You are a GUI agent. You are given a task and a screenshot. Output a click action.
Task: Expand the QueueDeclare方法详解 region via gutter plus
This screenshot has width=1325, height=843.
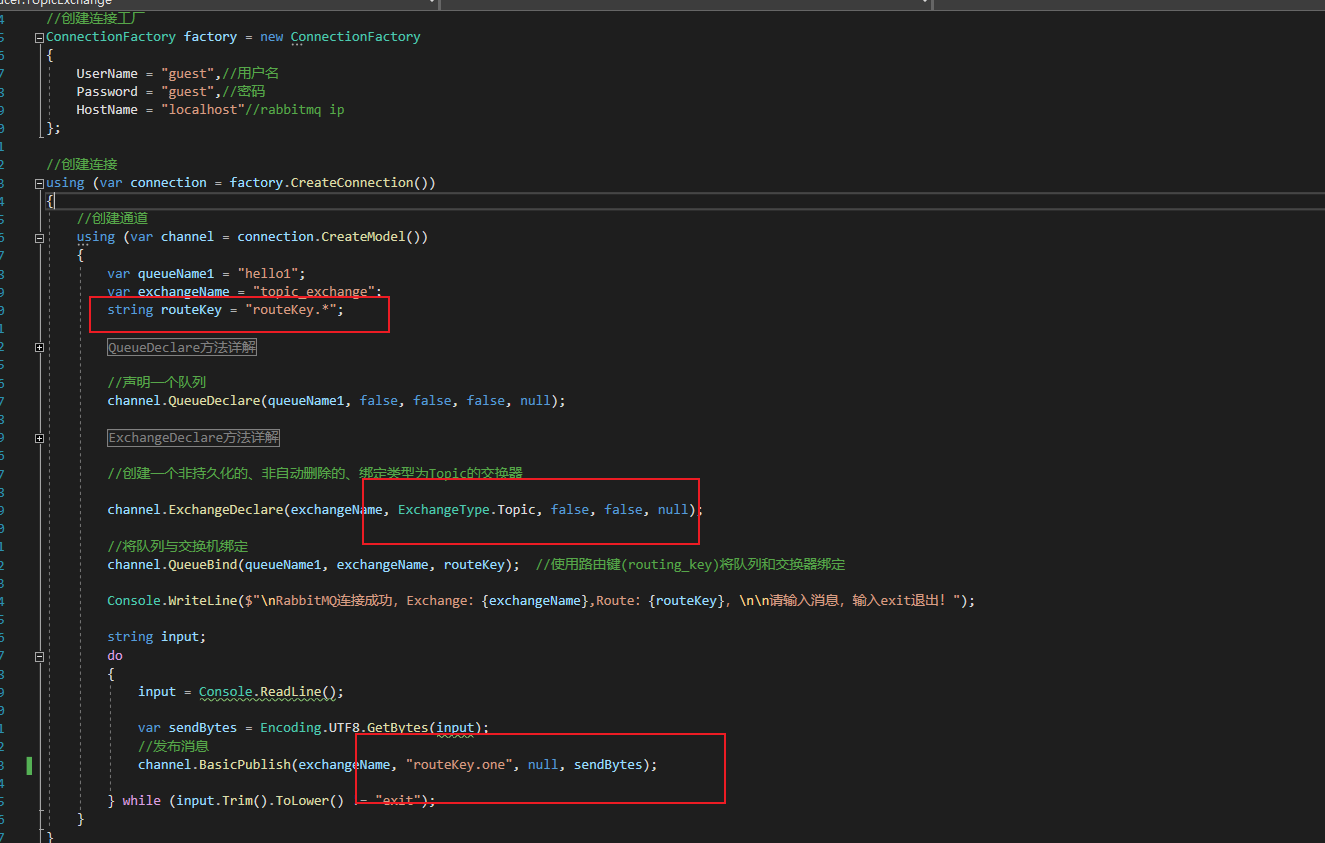39,347
